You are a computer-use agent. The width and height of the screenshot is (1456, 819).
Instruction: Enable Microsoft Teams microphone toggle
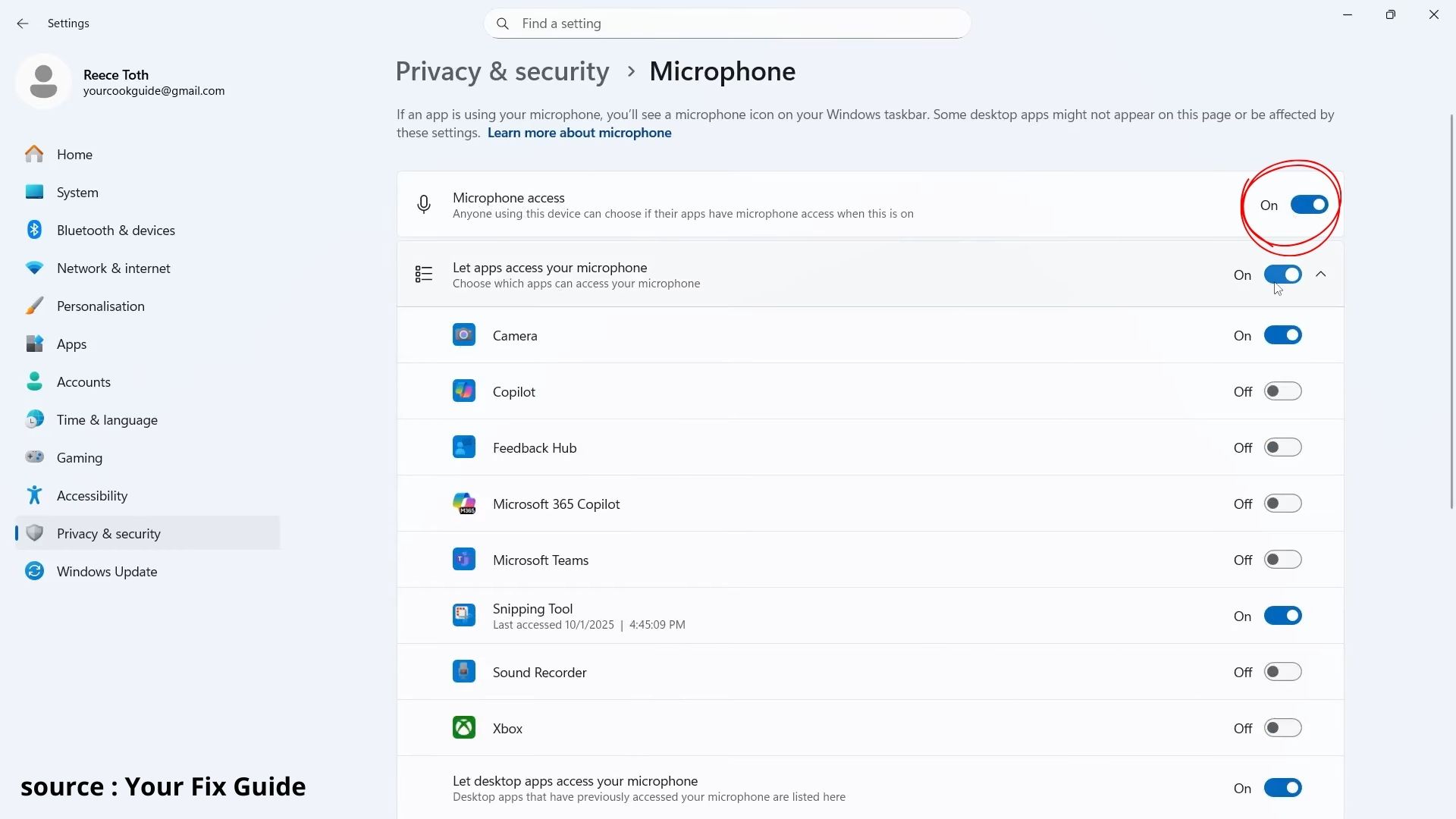point(1283,560)
